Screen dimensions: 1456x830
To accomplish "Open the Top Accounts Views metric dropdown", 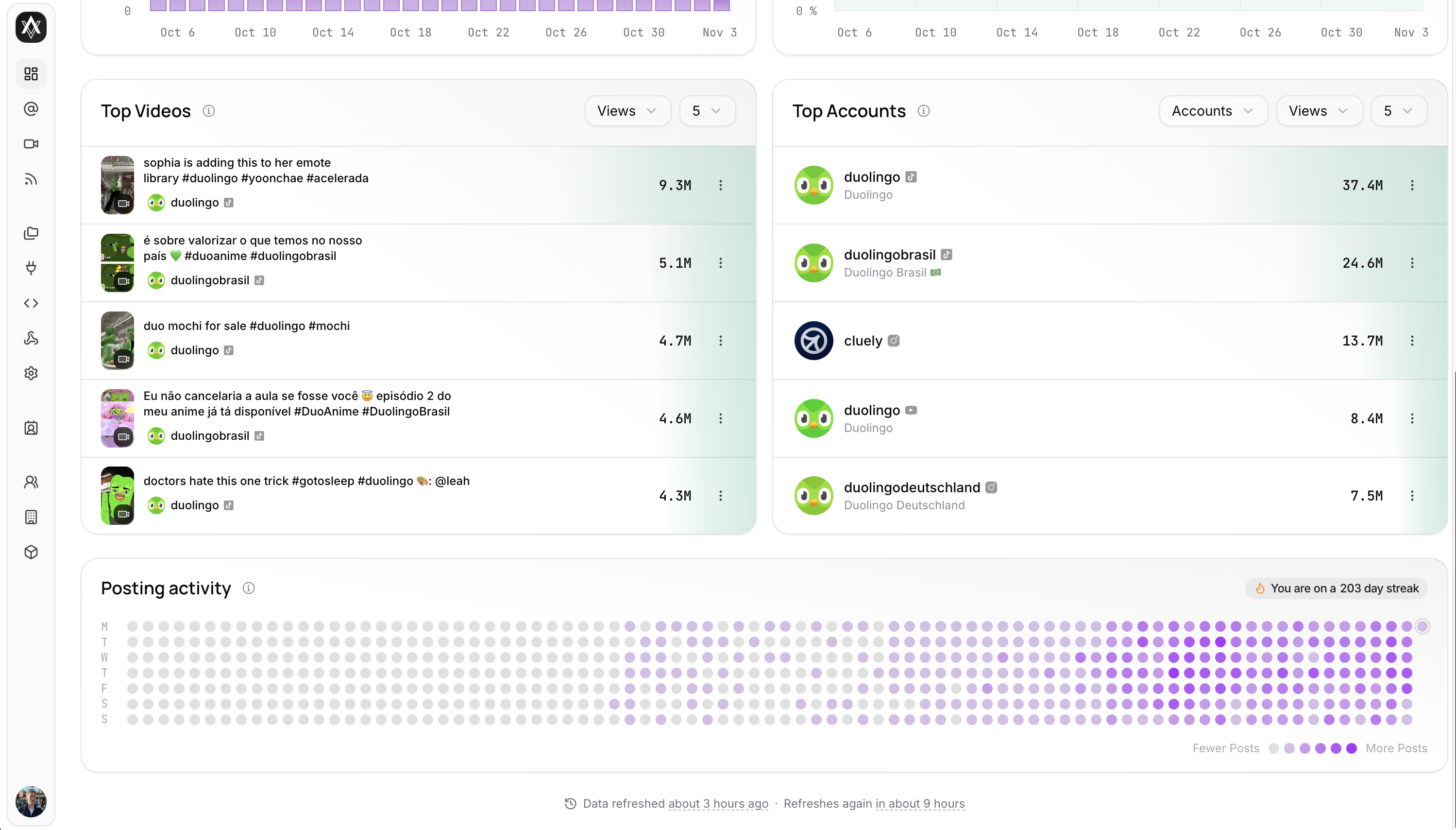I will pyautogui.click(x=1318, y=111).
